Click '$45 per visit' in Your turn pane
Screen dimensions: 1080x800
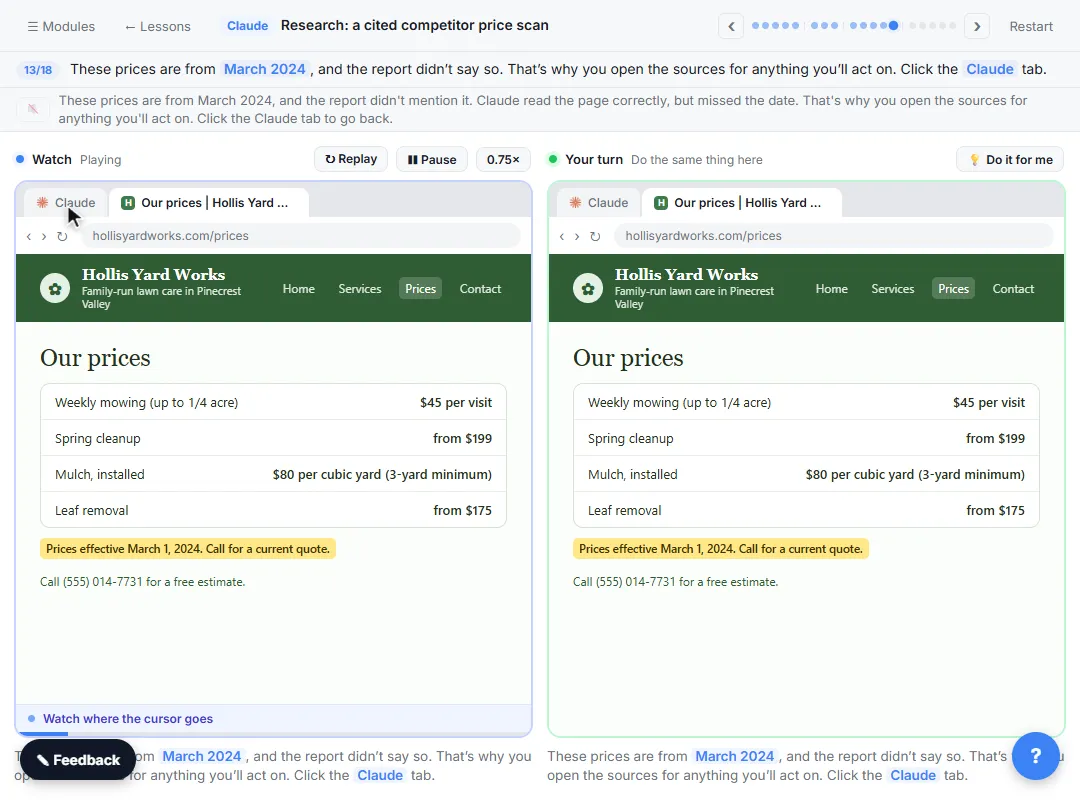988,402
